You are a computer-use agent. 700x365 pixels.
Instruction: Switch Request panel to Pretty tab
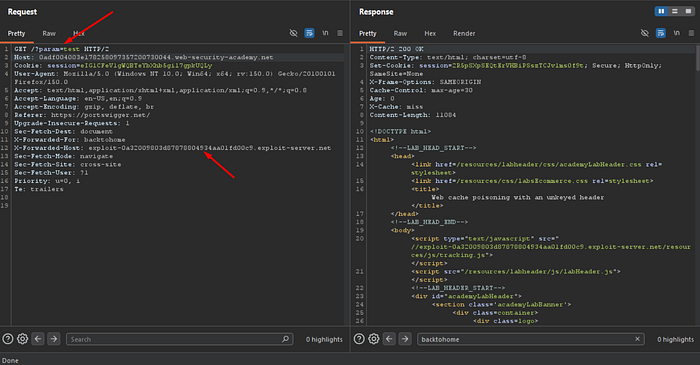tap(17, 33)
